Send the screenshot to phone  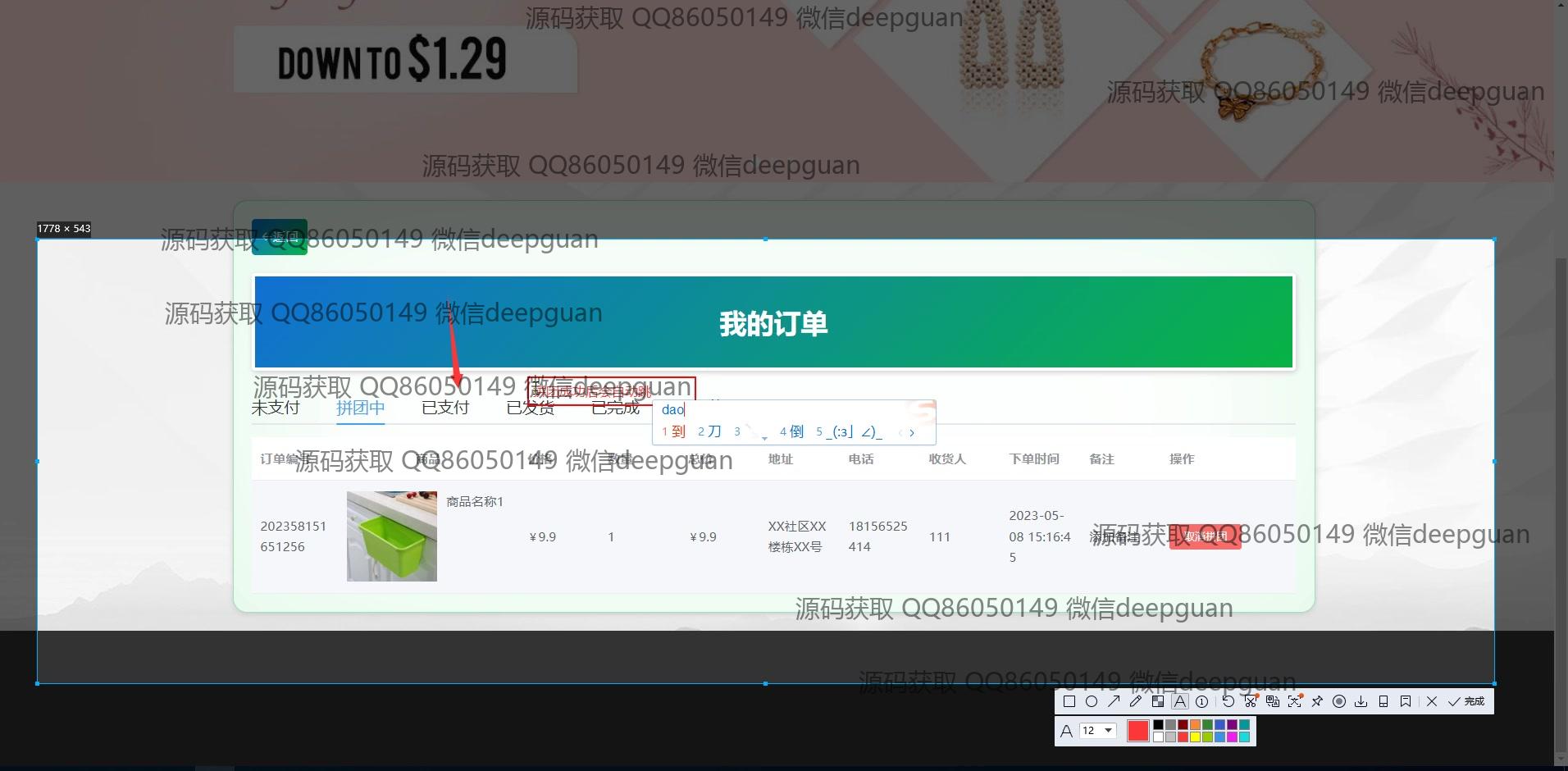(x=1383, y=701)
